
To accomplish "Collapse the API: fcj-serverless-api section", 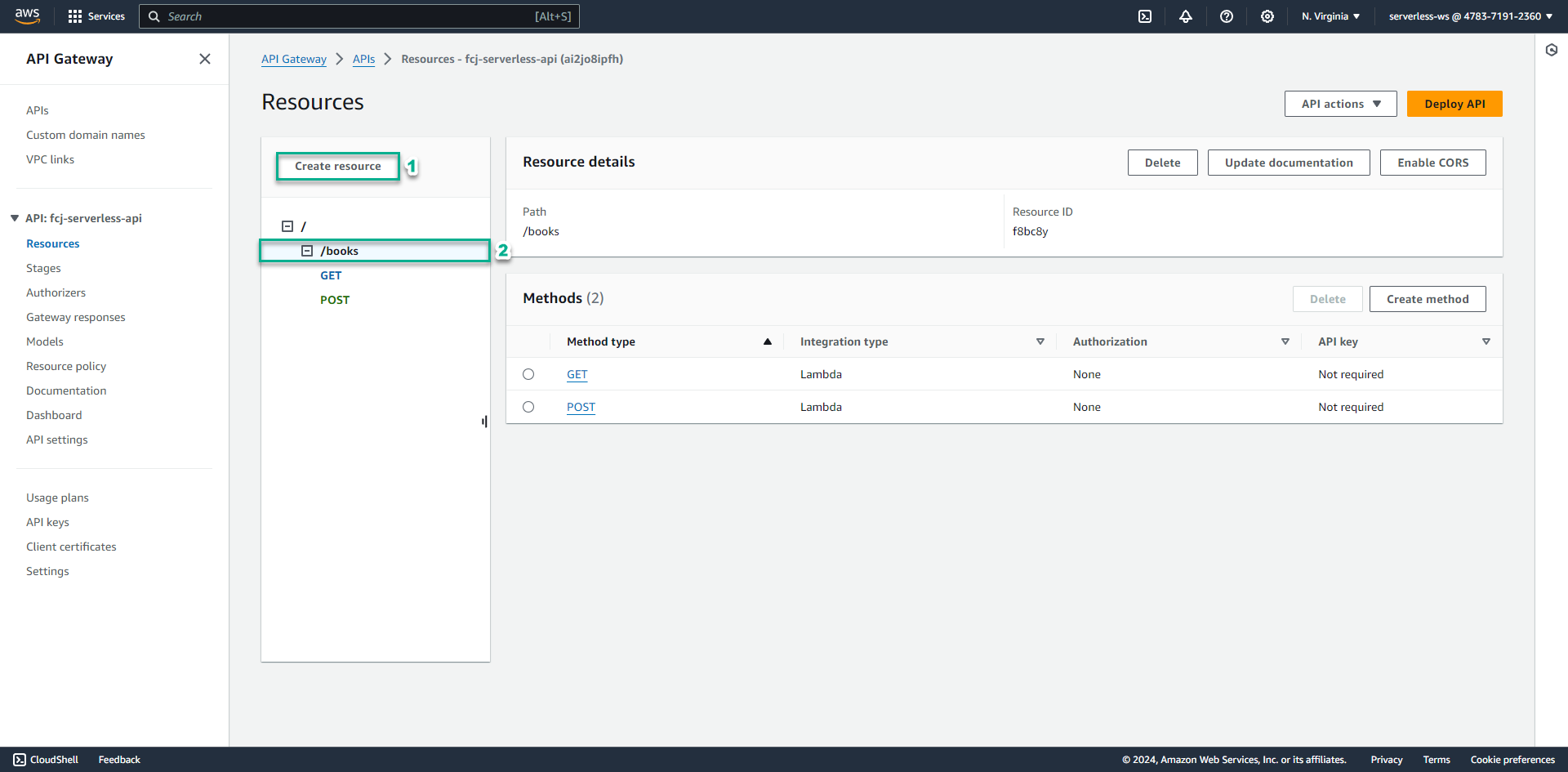I will point(15,218).
